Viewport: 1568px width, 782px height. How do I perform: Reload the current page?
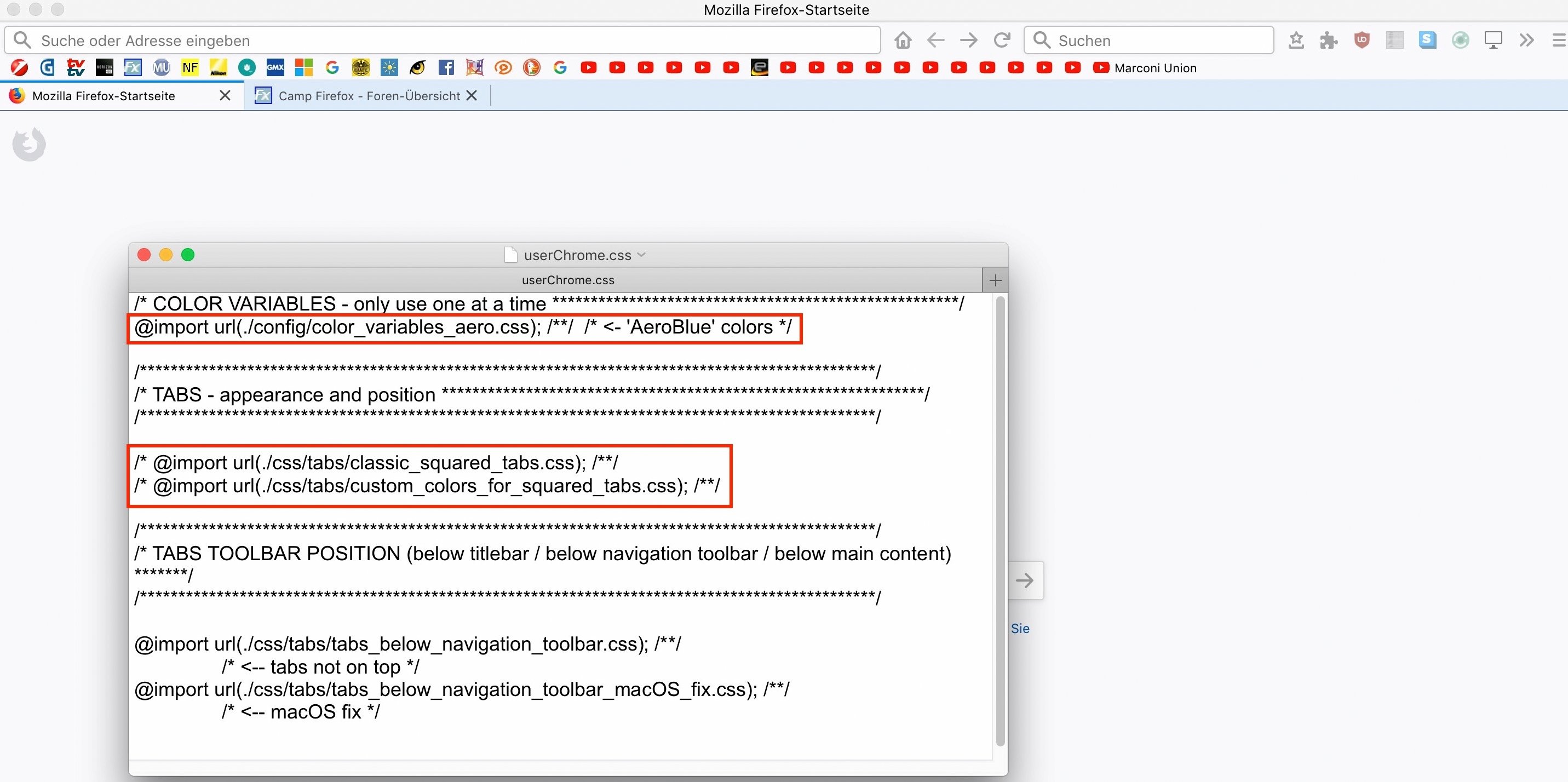tap(1001, 41)
